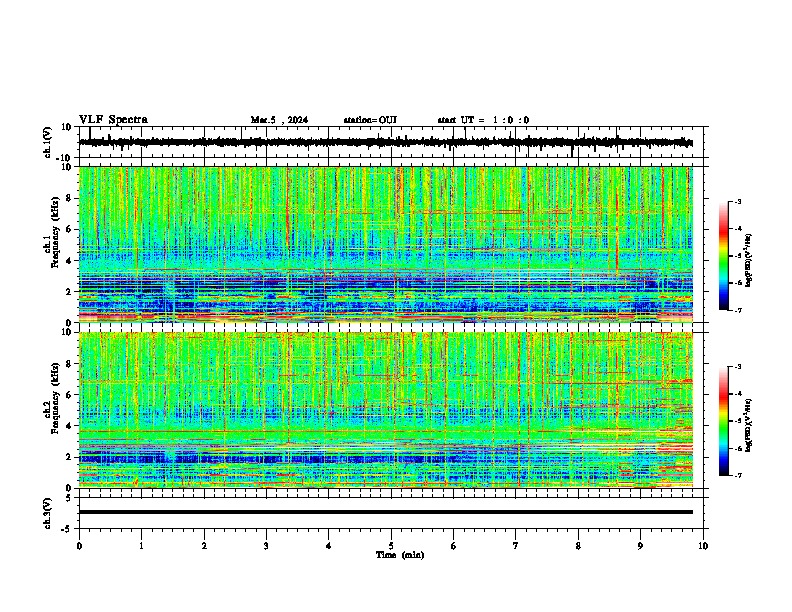792x612 pixels.
Task: Click the "start UT = 1 : 0 : 0" text
Action: tap(483, 120)
